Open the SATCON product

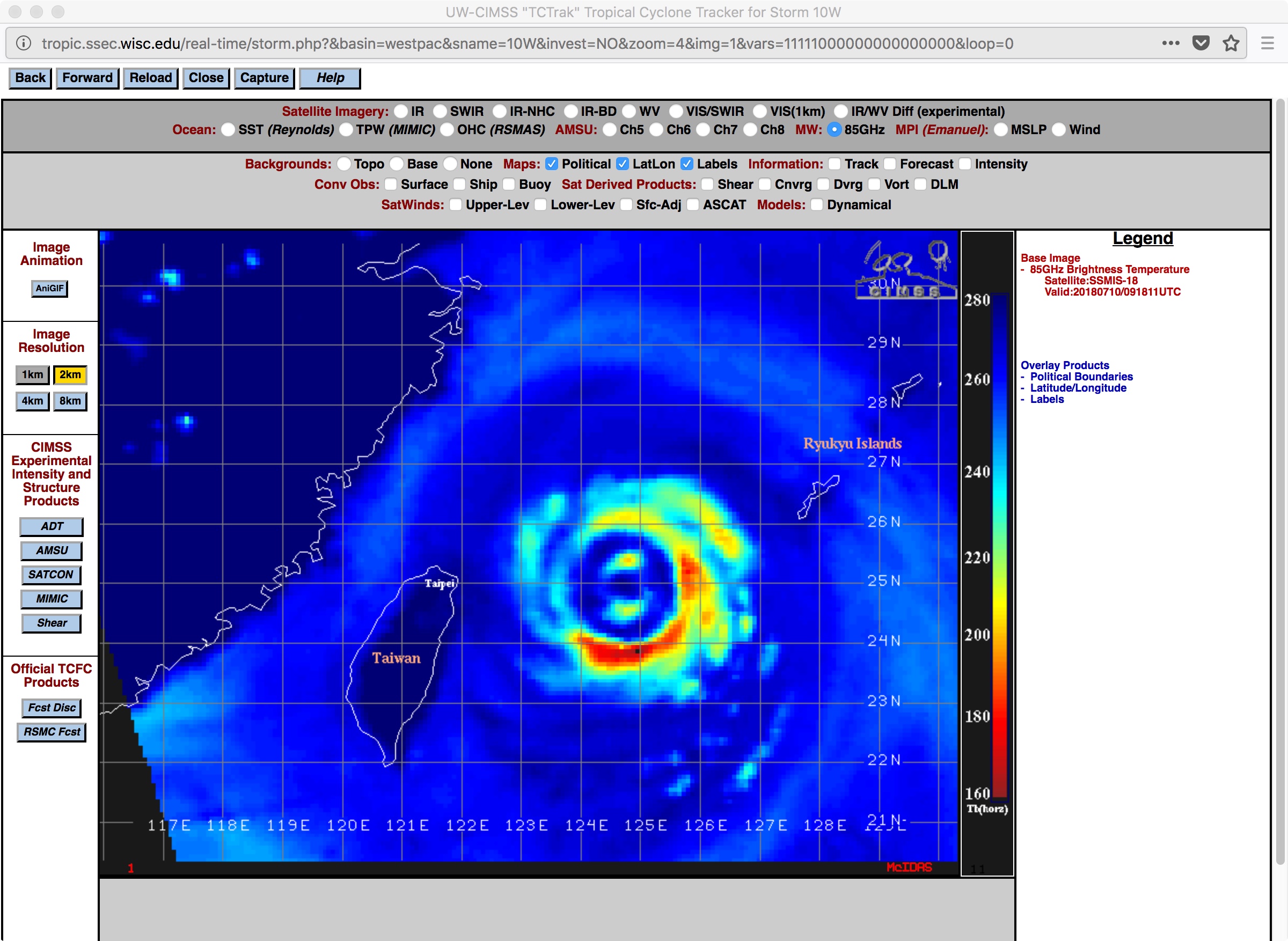click(52, 575)
